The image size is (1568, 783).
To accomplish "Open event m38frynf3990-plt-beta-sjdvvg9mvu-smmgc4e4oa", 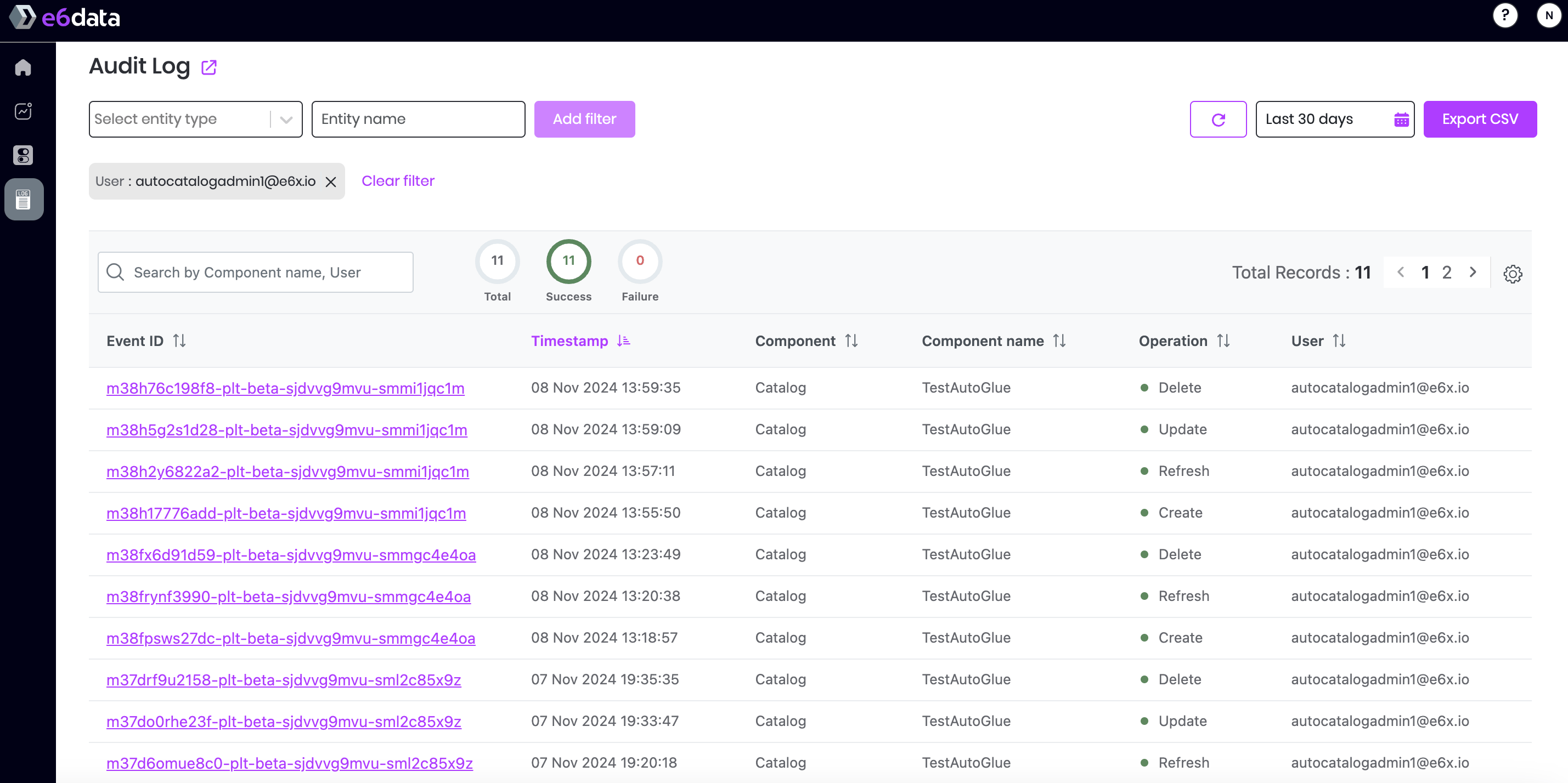I will [289, 596].
